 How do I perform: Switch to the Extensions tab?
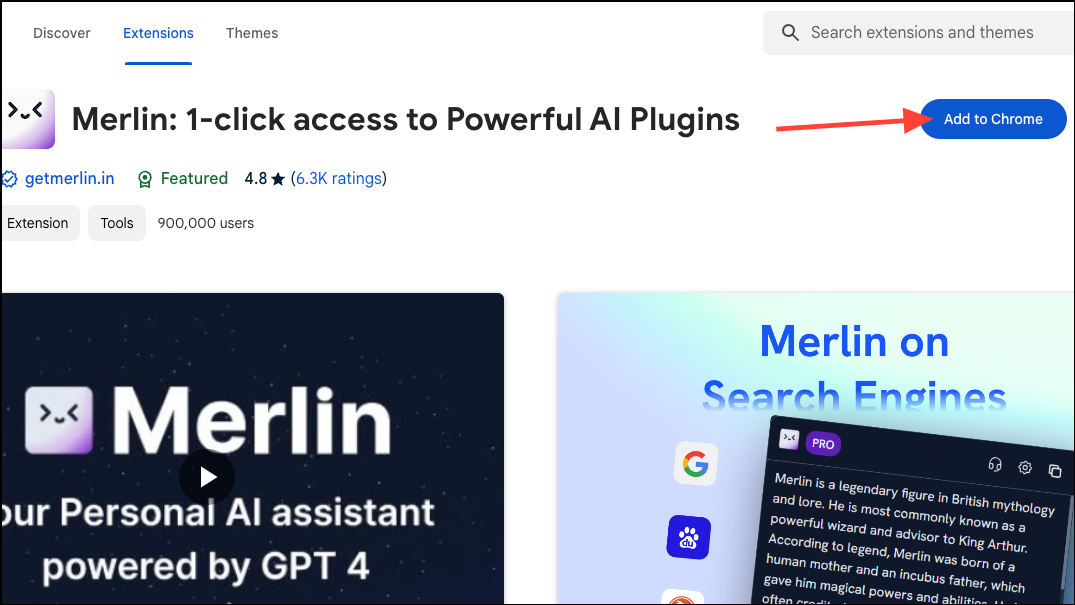pyautogui.click(x=158, y=33)
